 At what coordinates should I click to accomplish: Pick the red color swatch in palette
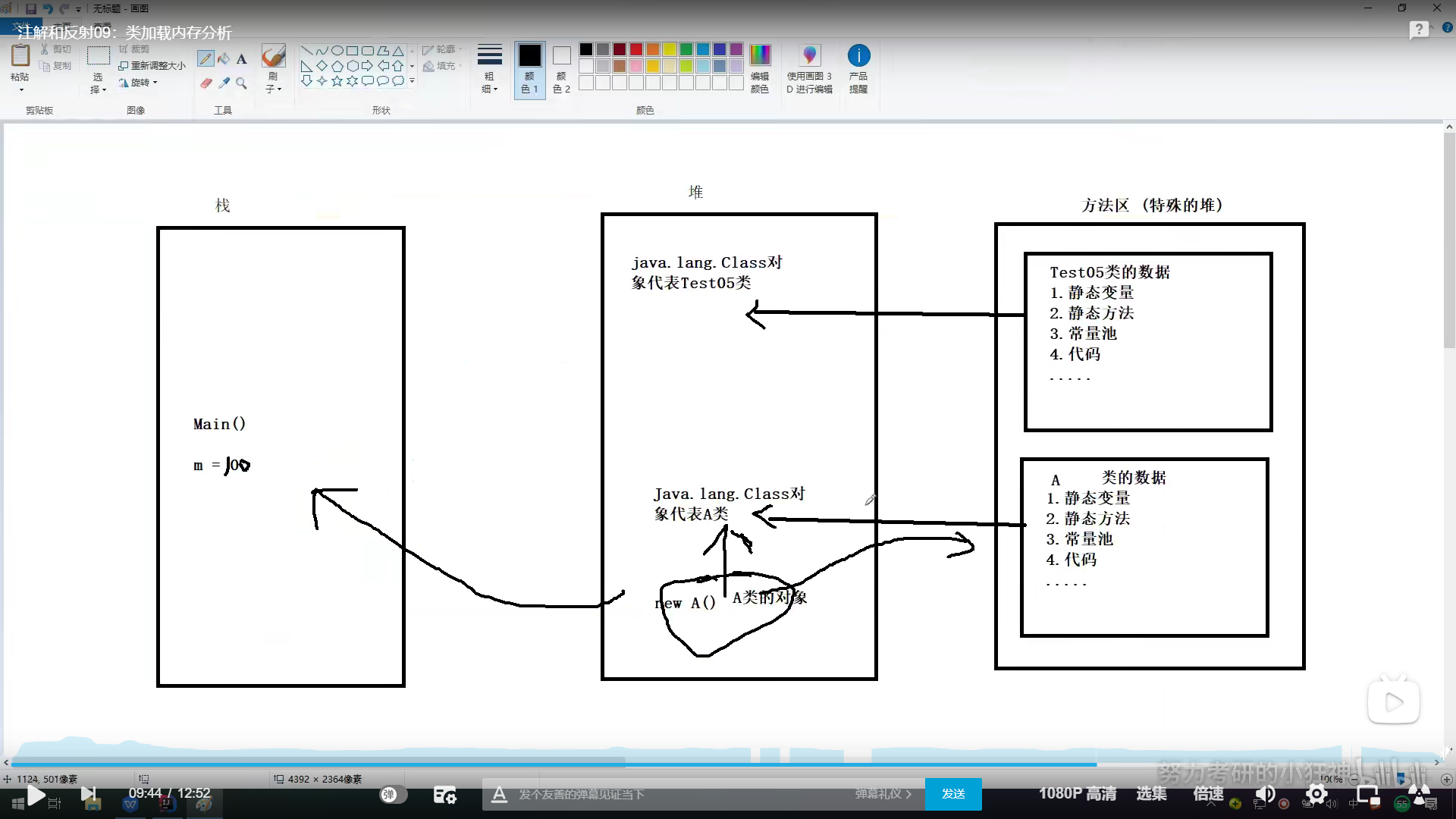click(636, 50)
